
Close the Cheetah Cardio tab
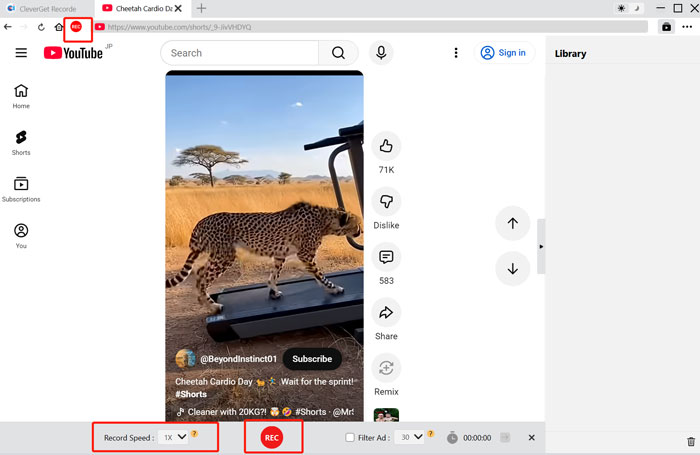click(178, 8)
